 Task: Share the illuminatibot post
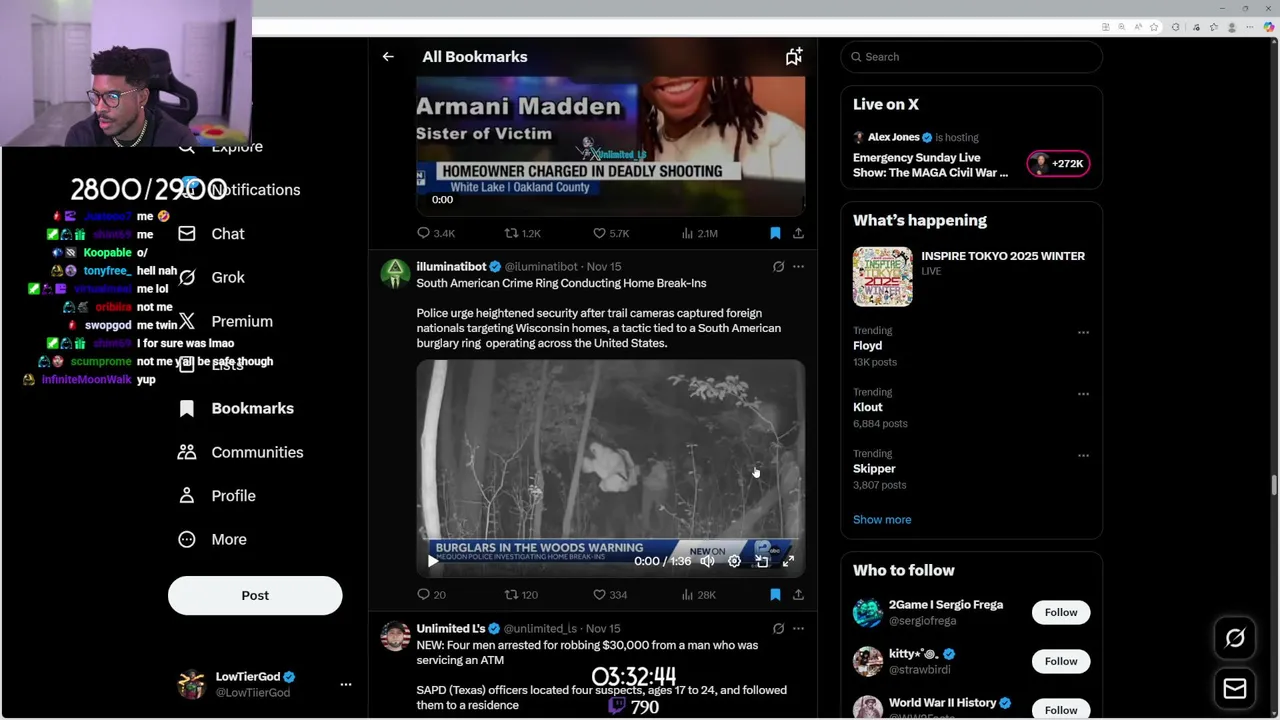(x=798, y=595)
